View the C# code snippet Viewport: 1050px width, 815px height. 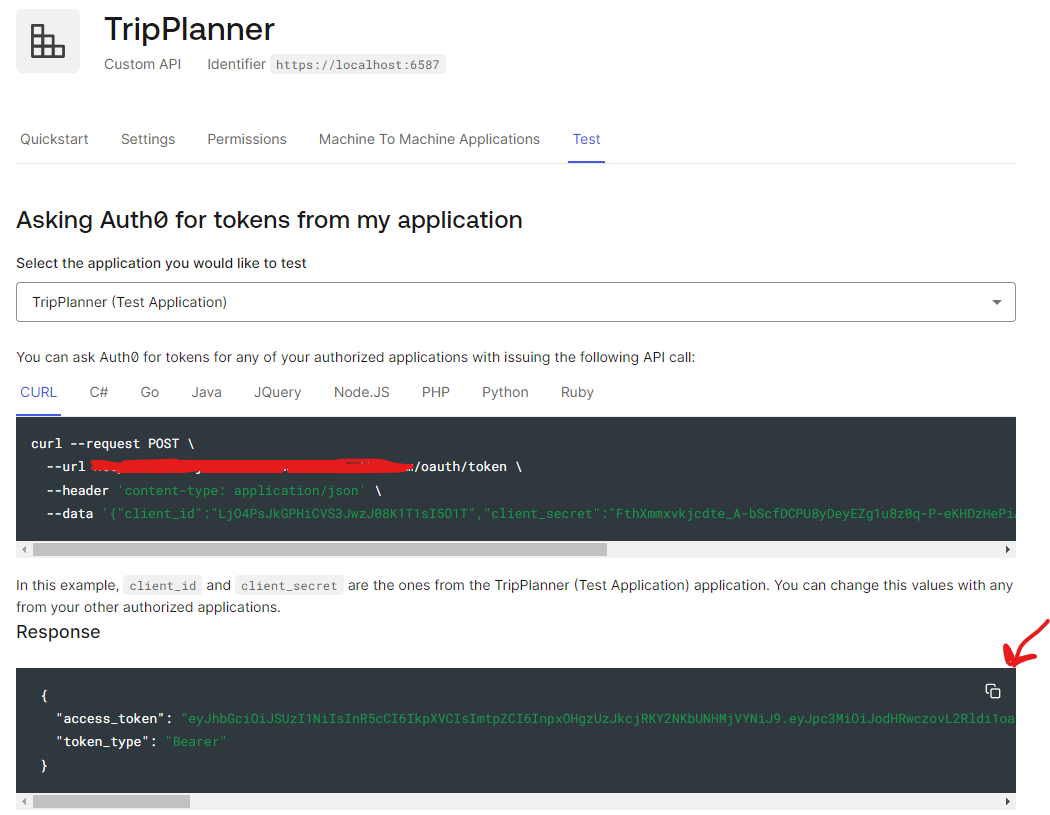click(x=98, y=392)
